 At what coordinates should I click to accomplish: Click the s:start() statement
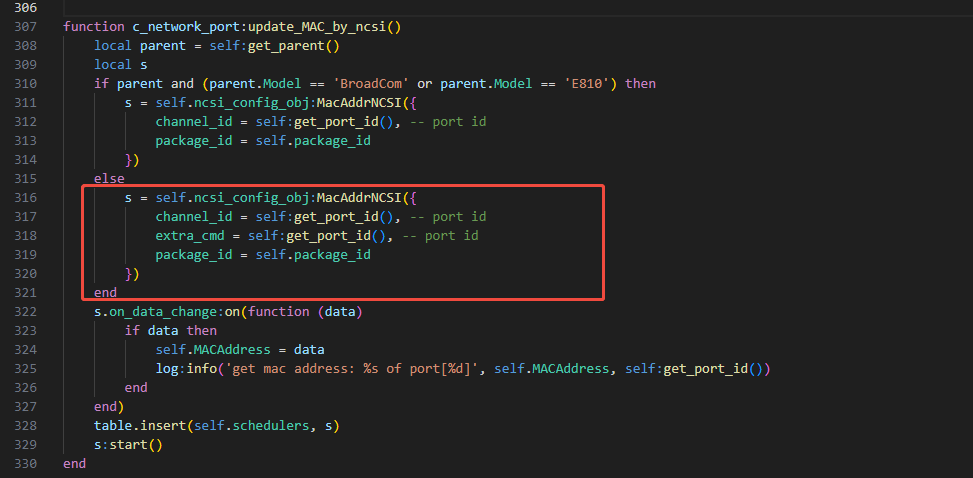point(128,445)
